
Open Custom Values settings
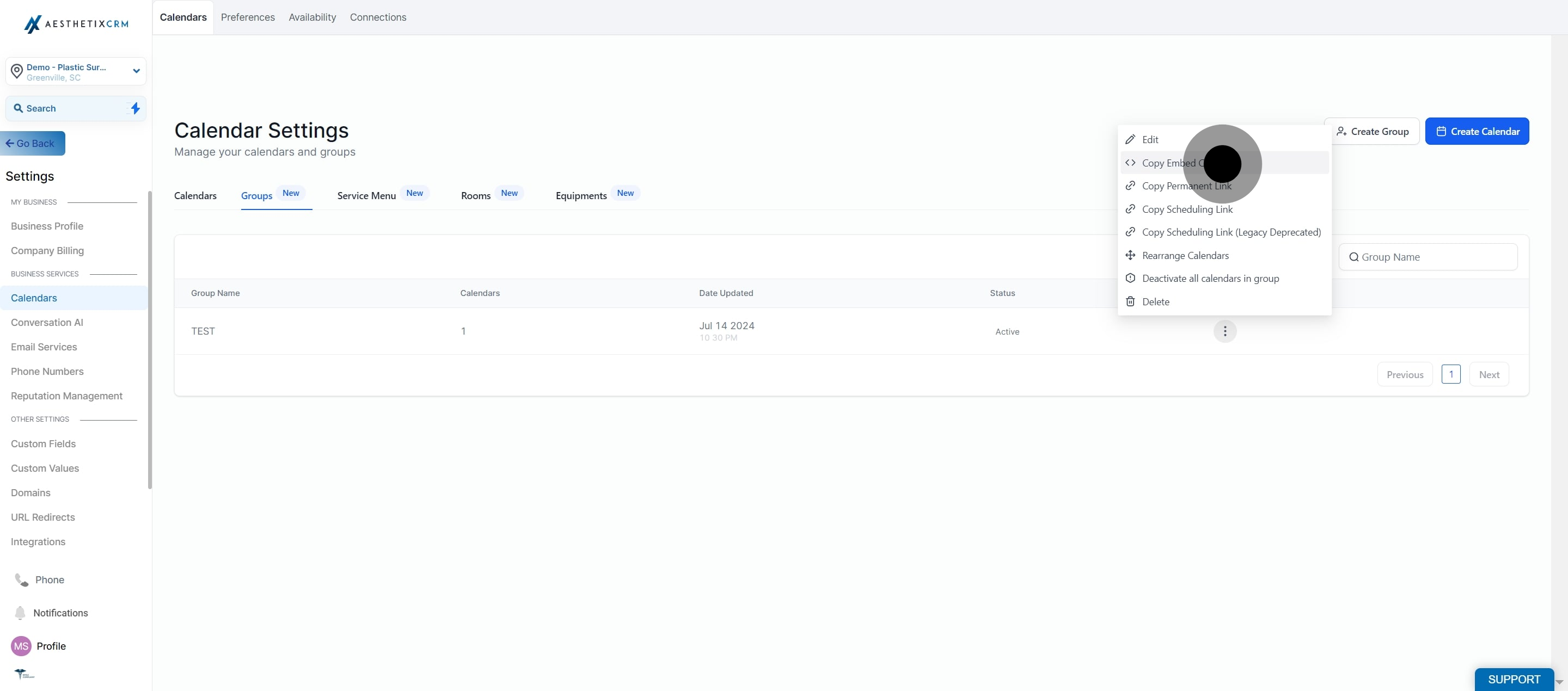tap(45, 468)
